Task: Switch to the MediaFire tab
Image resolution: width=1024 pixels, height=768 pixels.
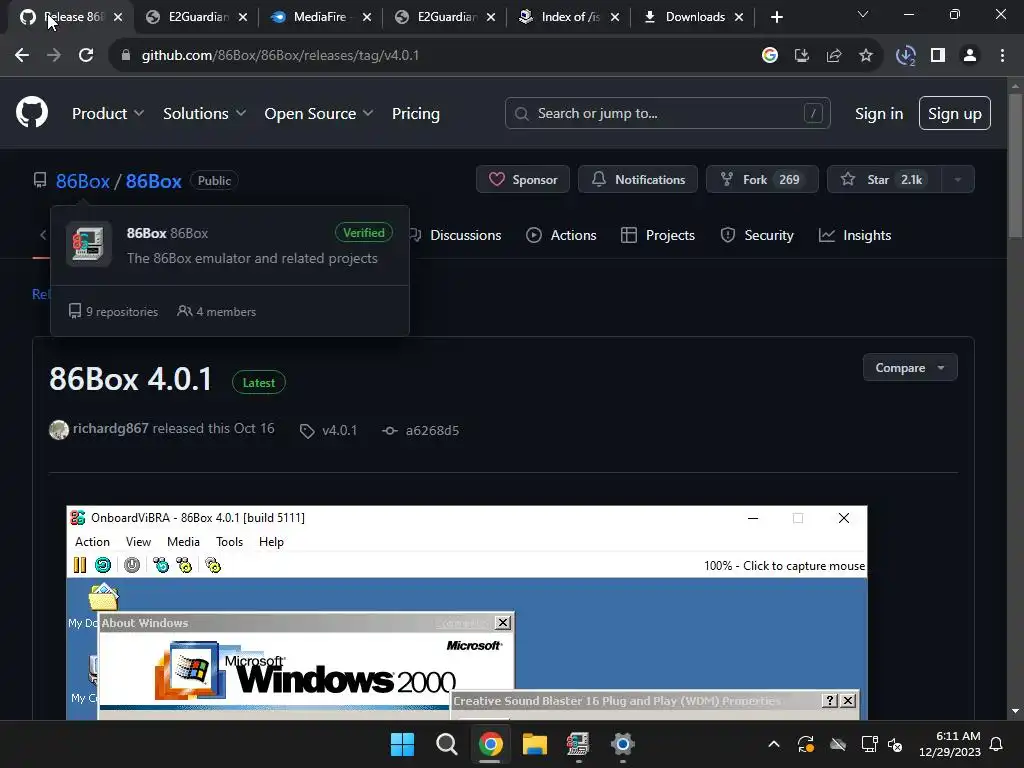Action: (x=320, y=17)
